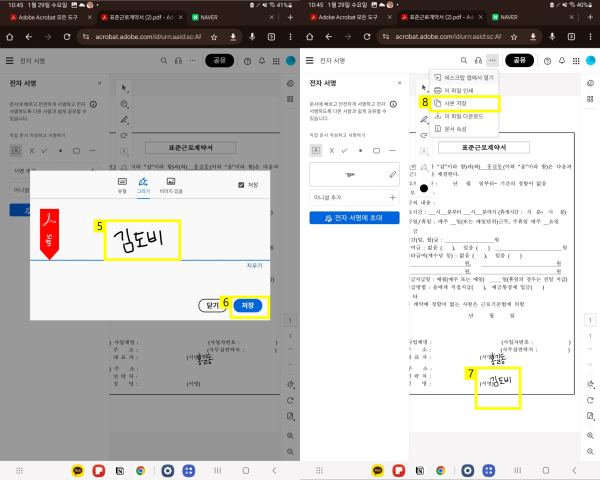Click the browser home icon on left screen
Screen dimensions: 600x480
[10, 37]
